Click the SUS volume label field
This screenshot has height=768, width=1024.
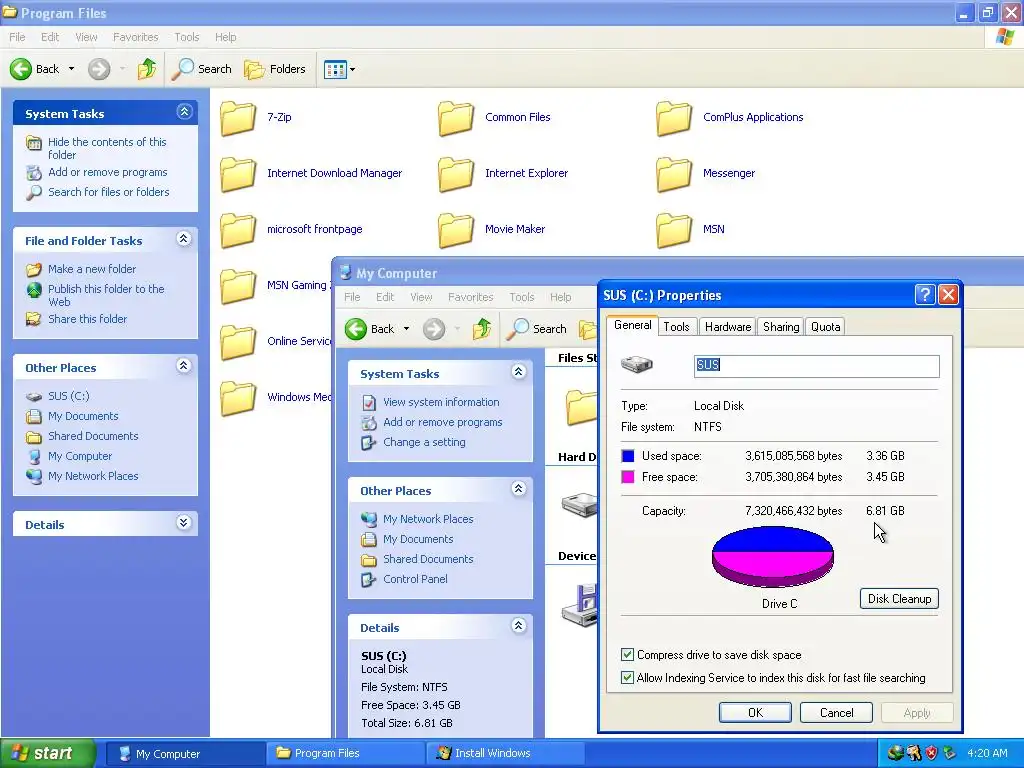(x=816, y=366)
